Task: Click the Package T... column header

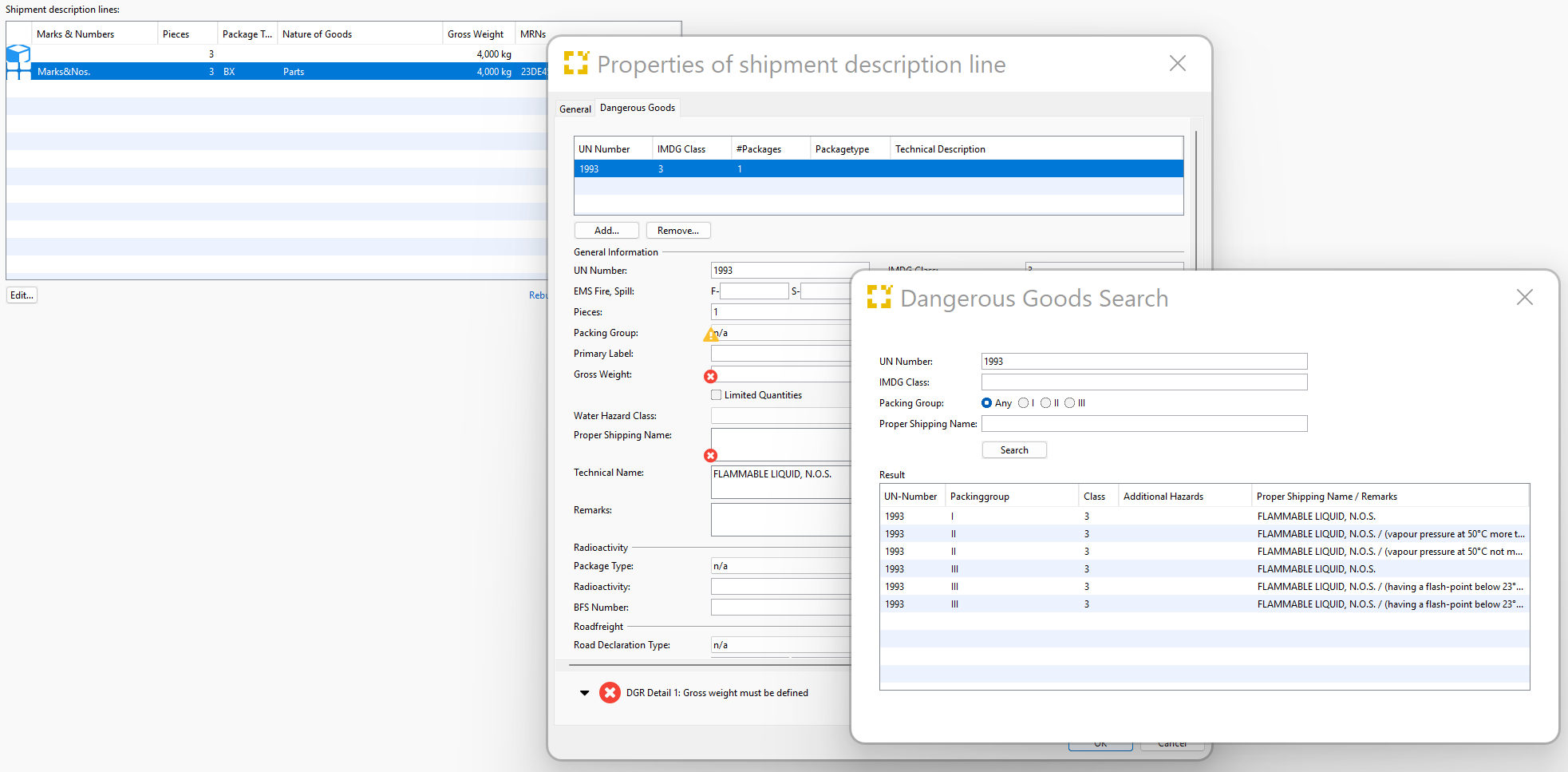Action: click(247, 34)
